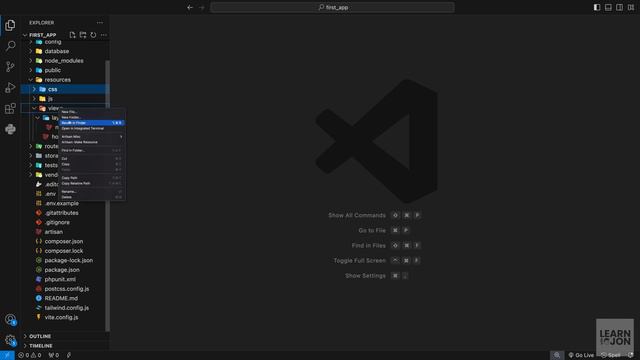This screenshot has width=640, height=360.
Task: Go forward with the navigation arrow
Action: coord(202,7)
